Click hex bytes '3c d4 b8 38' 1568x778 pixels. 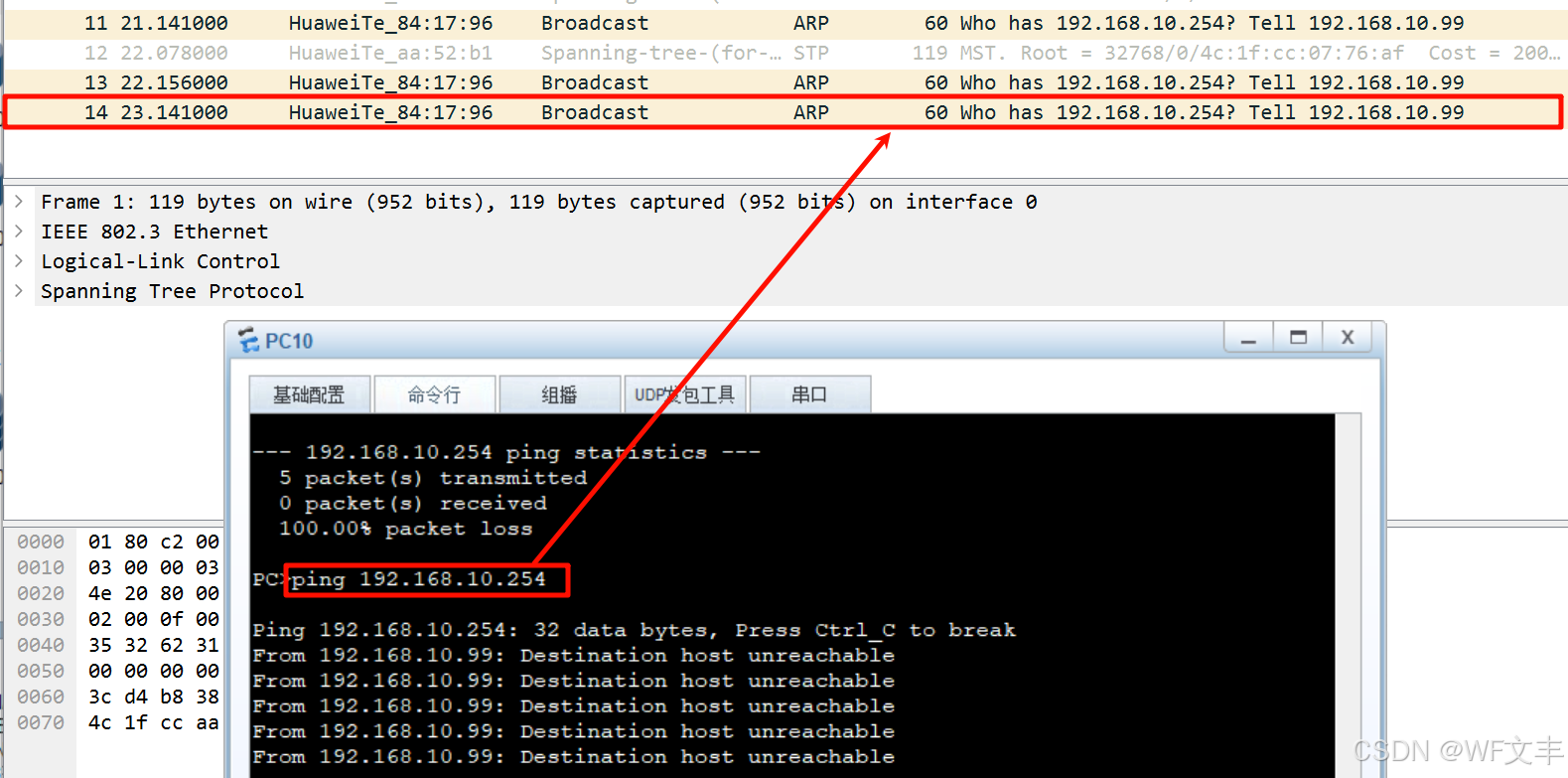click(x=154, y=697)
